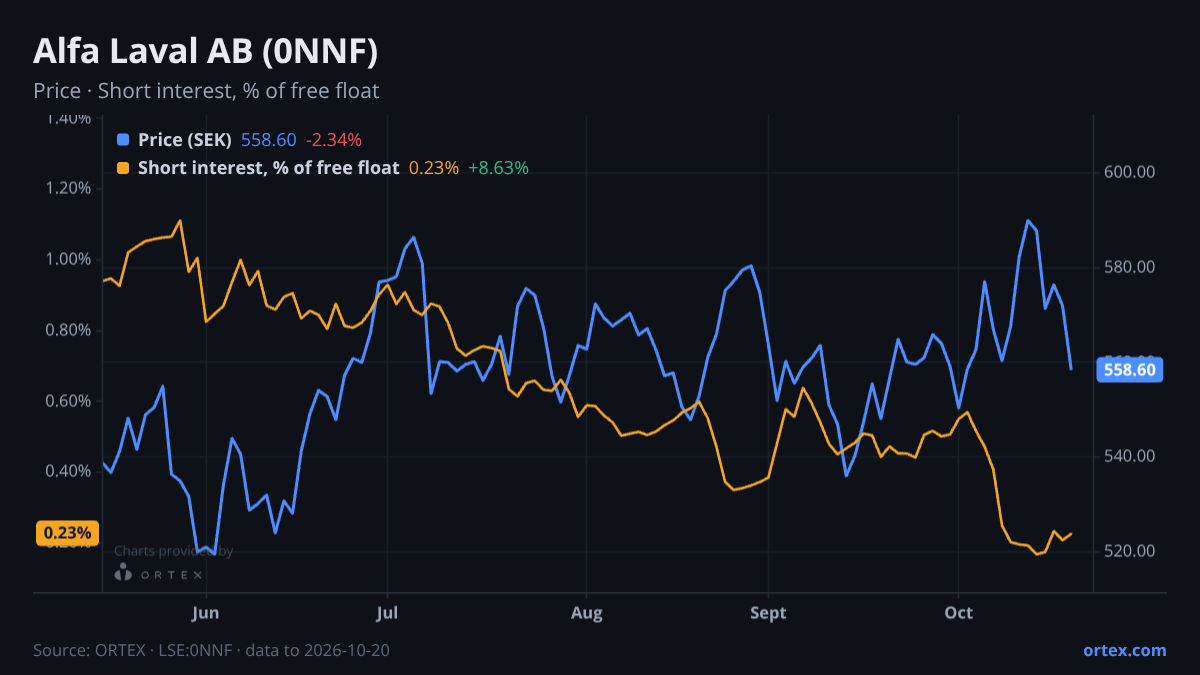Image resolution: width=1200 pixels, height=675 pixels.
Task: Select the chart title 'Alfa Laval AB (0NNF)'
Action: click(x=205, y=51)
